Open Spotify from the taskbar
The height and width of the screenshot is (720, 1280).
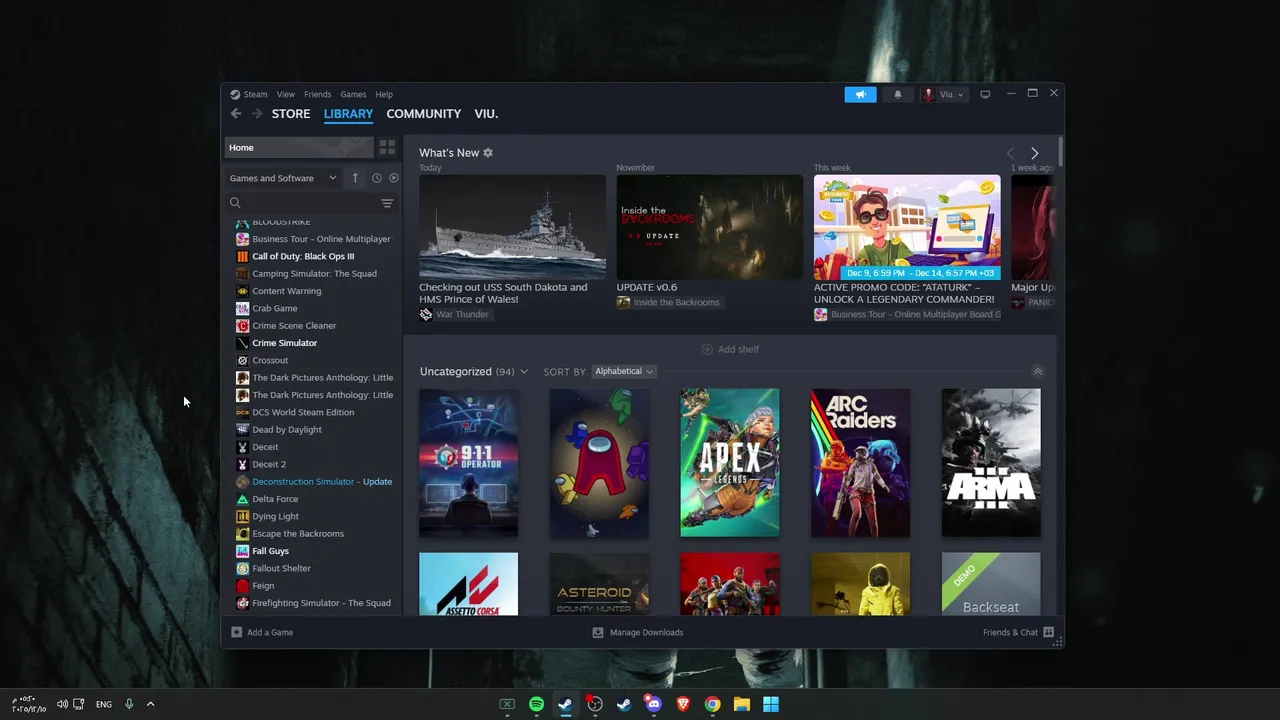[x=536, y=704]
